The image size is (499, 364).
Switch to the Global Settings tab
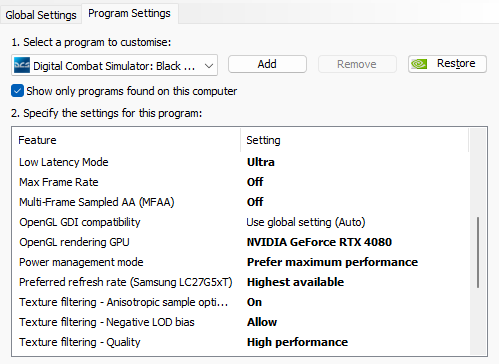41,15
